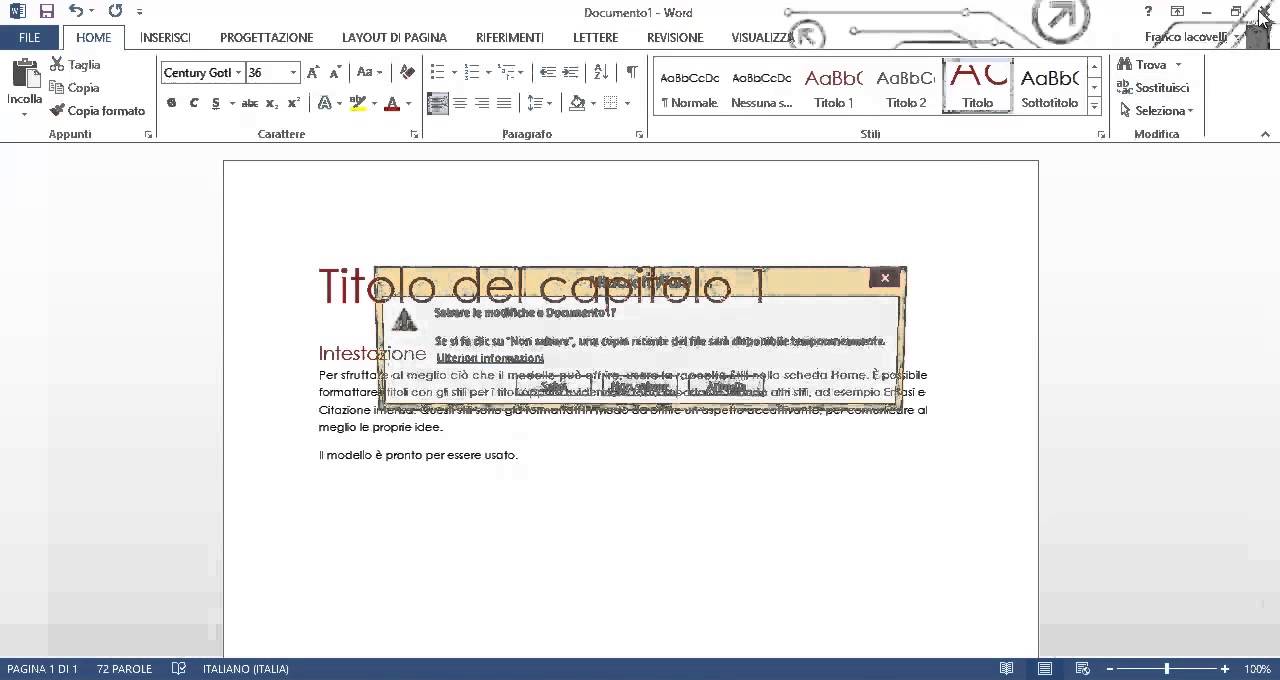Redo with the repeat arrow icon
This screenshot has height=680, width=1280.
coord(114,11)
